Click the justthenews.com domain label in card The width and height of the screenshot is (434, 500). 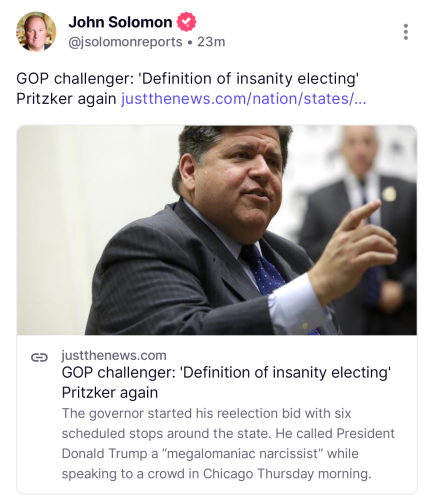click(x=114, y=356)
